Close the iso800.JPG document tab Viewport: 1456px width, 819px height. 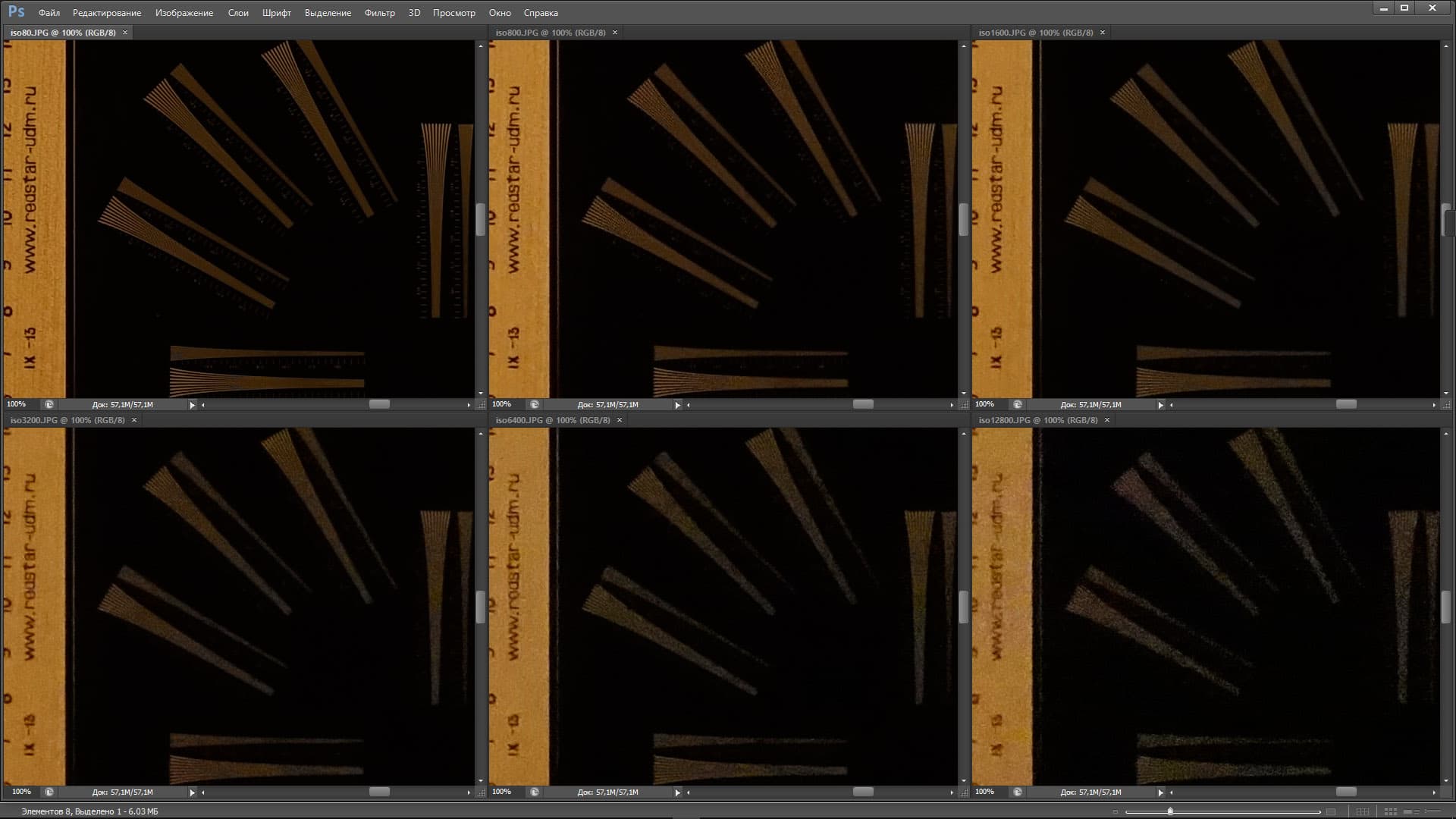[x=615, y=33]
